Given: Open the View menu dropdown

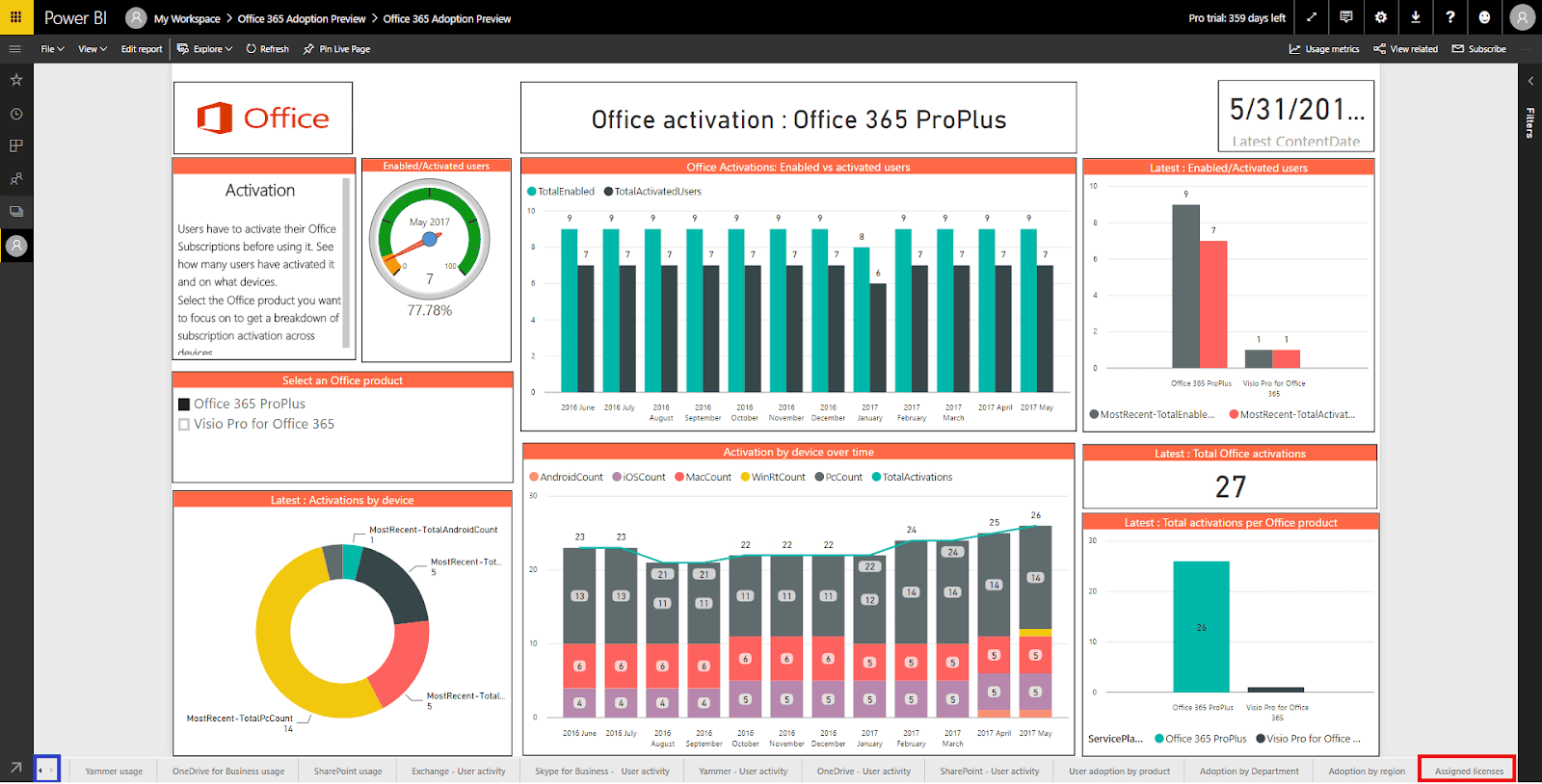Looking at the screenshot, I should 92,49.
